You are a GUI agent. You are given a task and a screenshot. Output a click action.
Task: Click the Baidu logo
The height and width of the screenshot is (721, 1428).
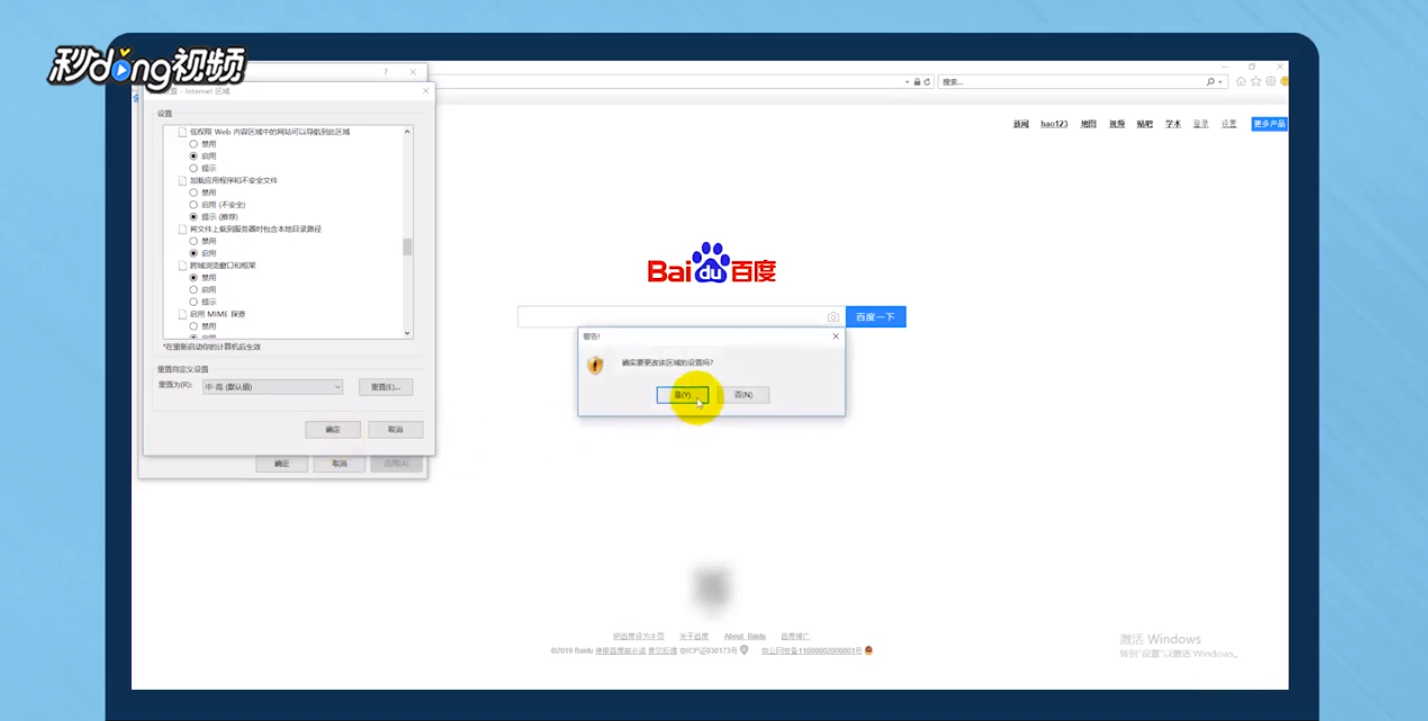(712, 263)
